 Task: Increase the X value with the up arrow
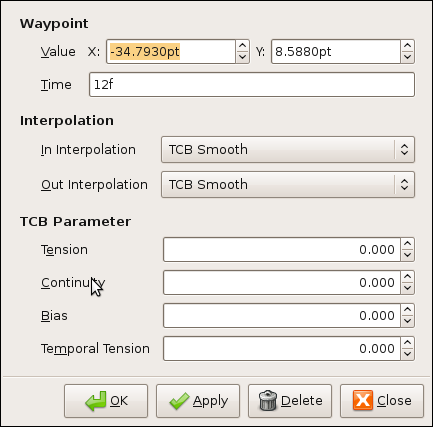coord(243,46)
